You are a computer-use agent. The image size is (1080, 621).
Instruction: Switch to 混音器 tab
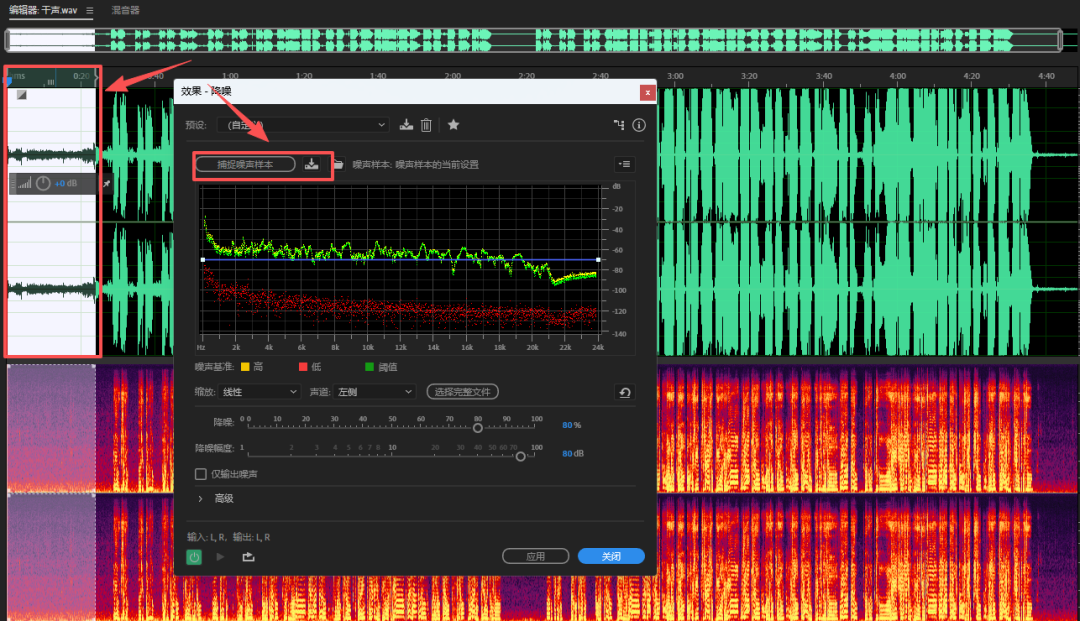pos(125,10)
